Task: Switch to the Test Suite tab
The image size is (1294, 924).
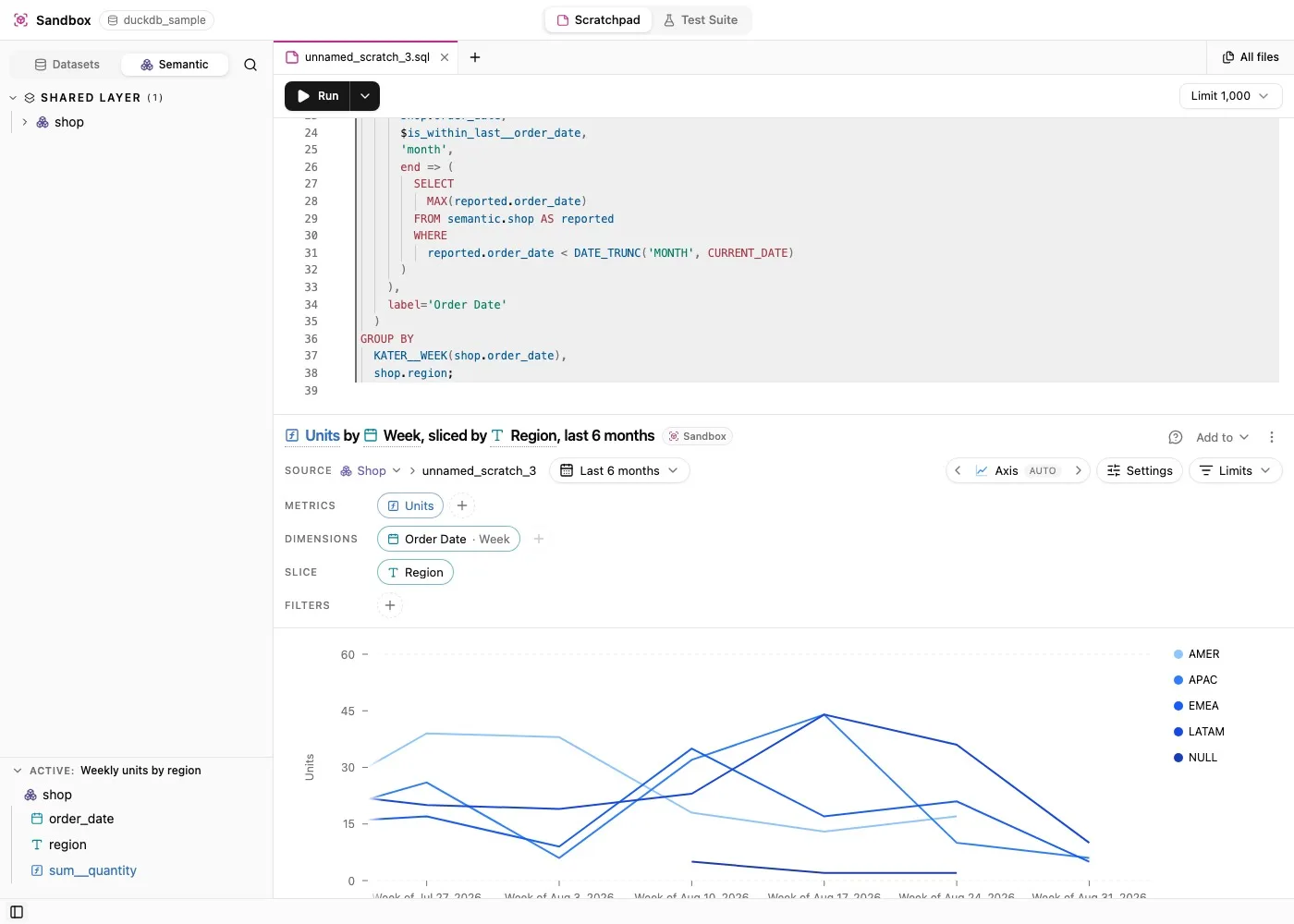Action: (701, 19)
